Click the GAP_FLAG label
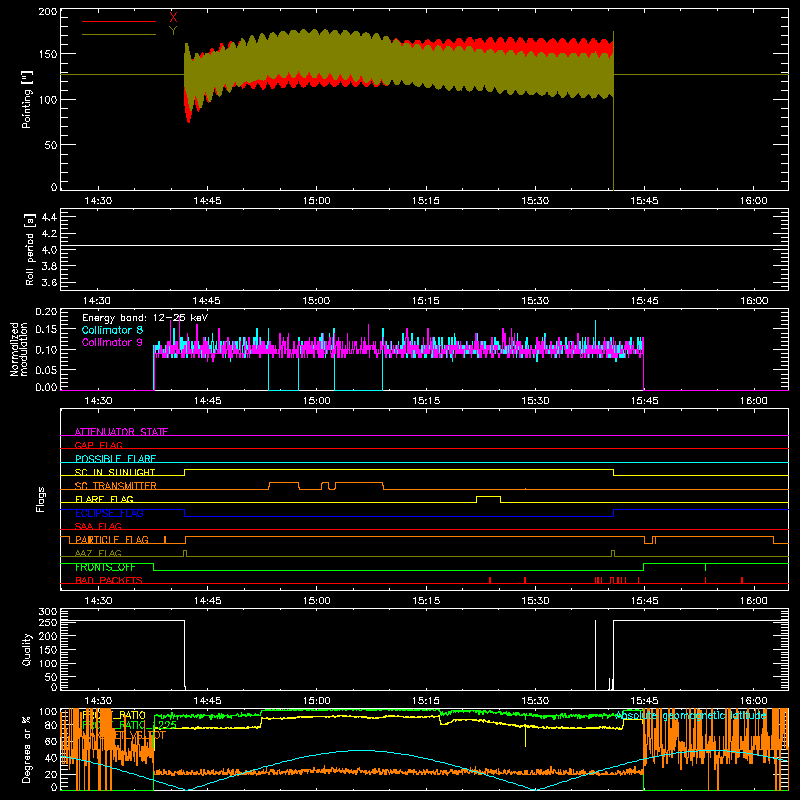The image size is (800, 800). 98,445
